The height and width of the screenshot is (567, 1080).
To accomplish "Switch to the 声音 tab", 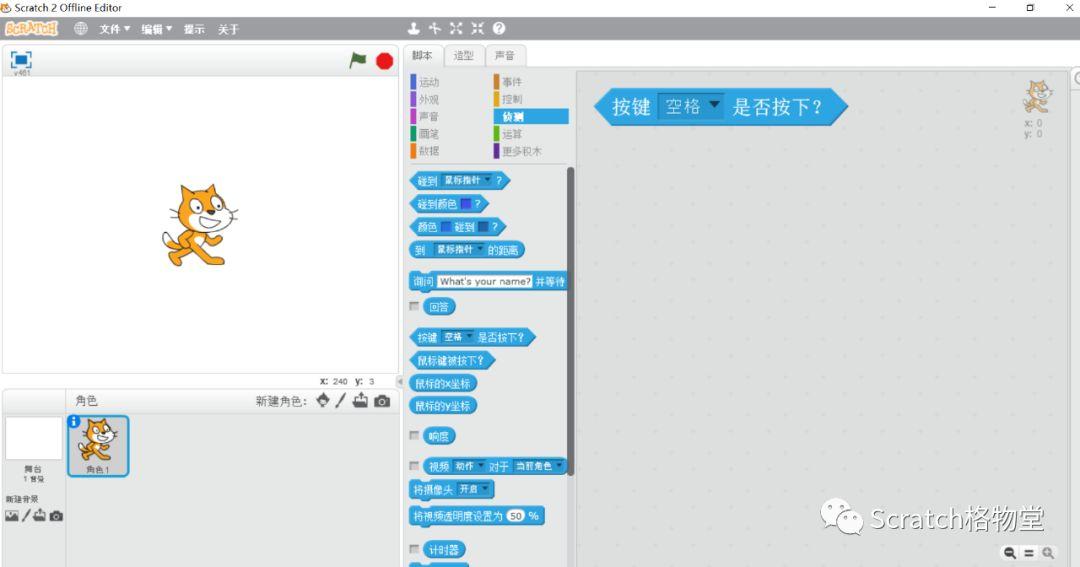I will (x=505, y=55).
